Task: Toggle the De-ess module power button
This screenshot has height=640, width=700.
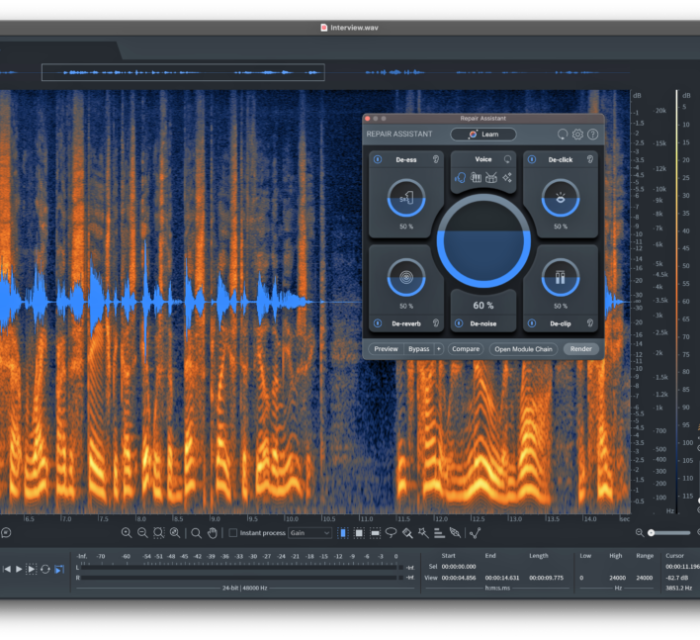Action: [x=378, y=159]
